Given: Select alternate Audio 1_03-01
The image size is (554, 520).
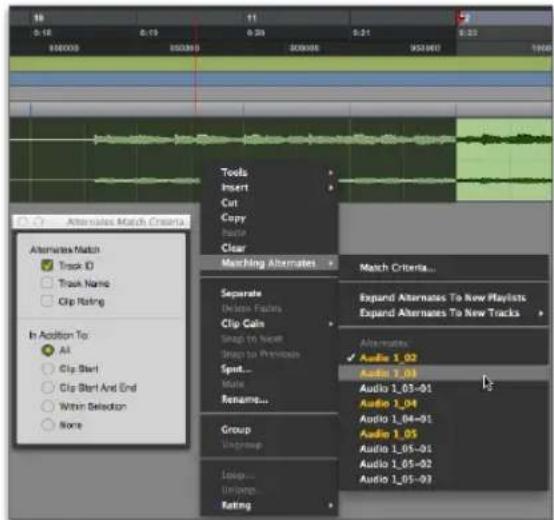Looking at the screenshot, I should point(443,389).
